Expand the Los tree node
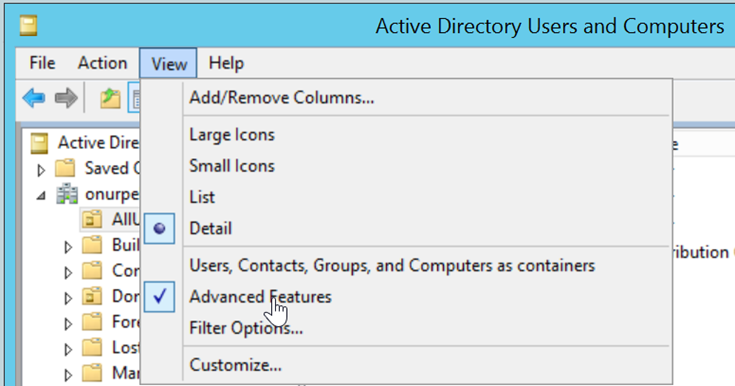The width and height of the screenshot is (735, 386). click(68, 349)
